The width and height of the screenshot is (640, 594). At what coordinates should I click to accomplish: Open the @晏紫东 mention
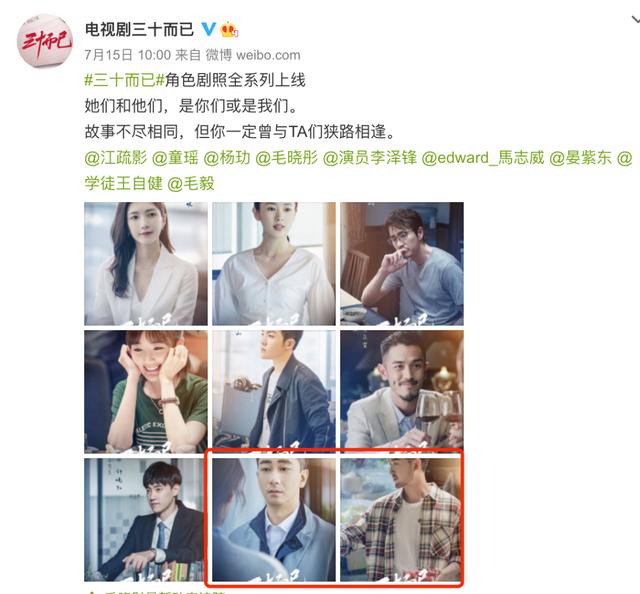[580, 158]
